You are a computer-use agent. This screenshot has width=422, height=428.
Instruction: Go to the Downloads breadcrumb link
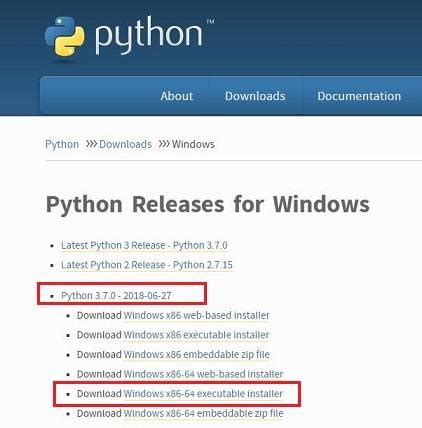pyautogui.click(x=125, y=144)
